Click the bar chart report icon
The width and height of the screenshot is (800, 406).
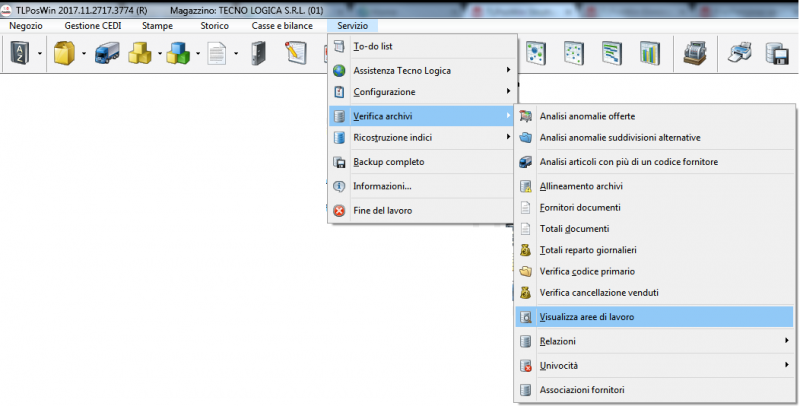(650, 52)
